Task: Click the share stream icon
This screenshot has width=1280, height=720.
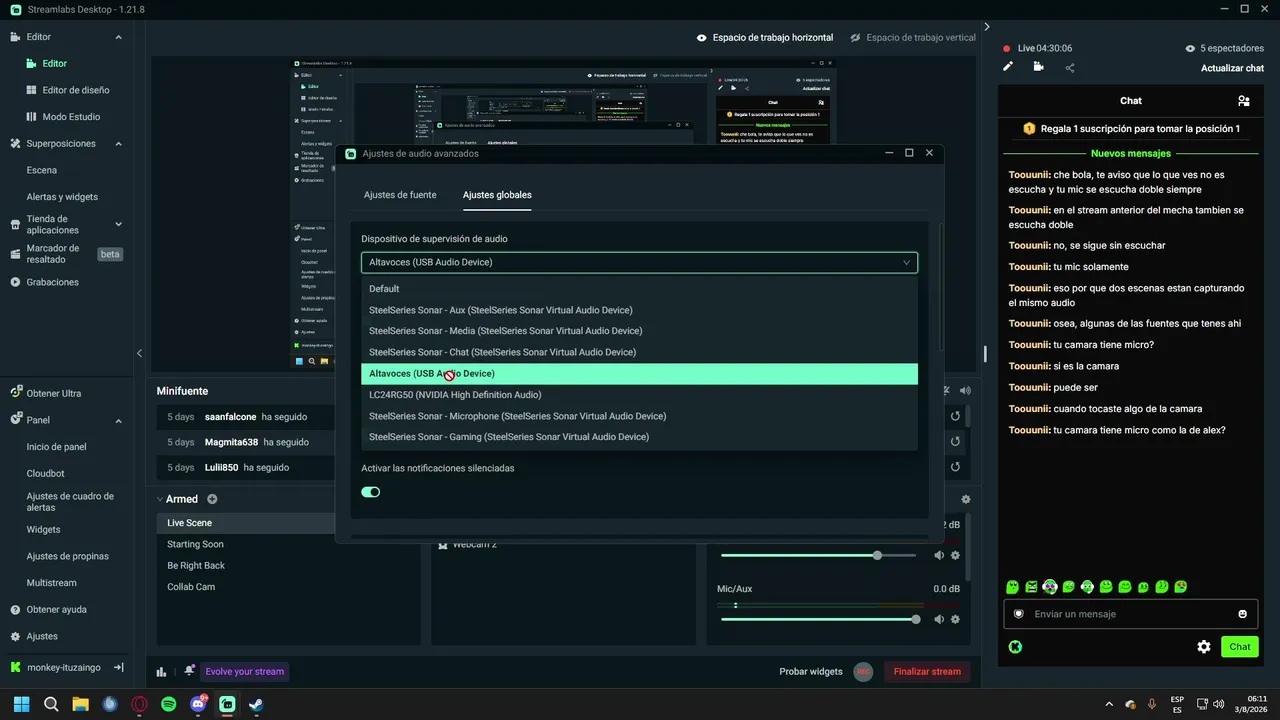Action: (x=1070, y=68)
